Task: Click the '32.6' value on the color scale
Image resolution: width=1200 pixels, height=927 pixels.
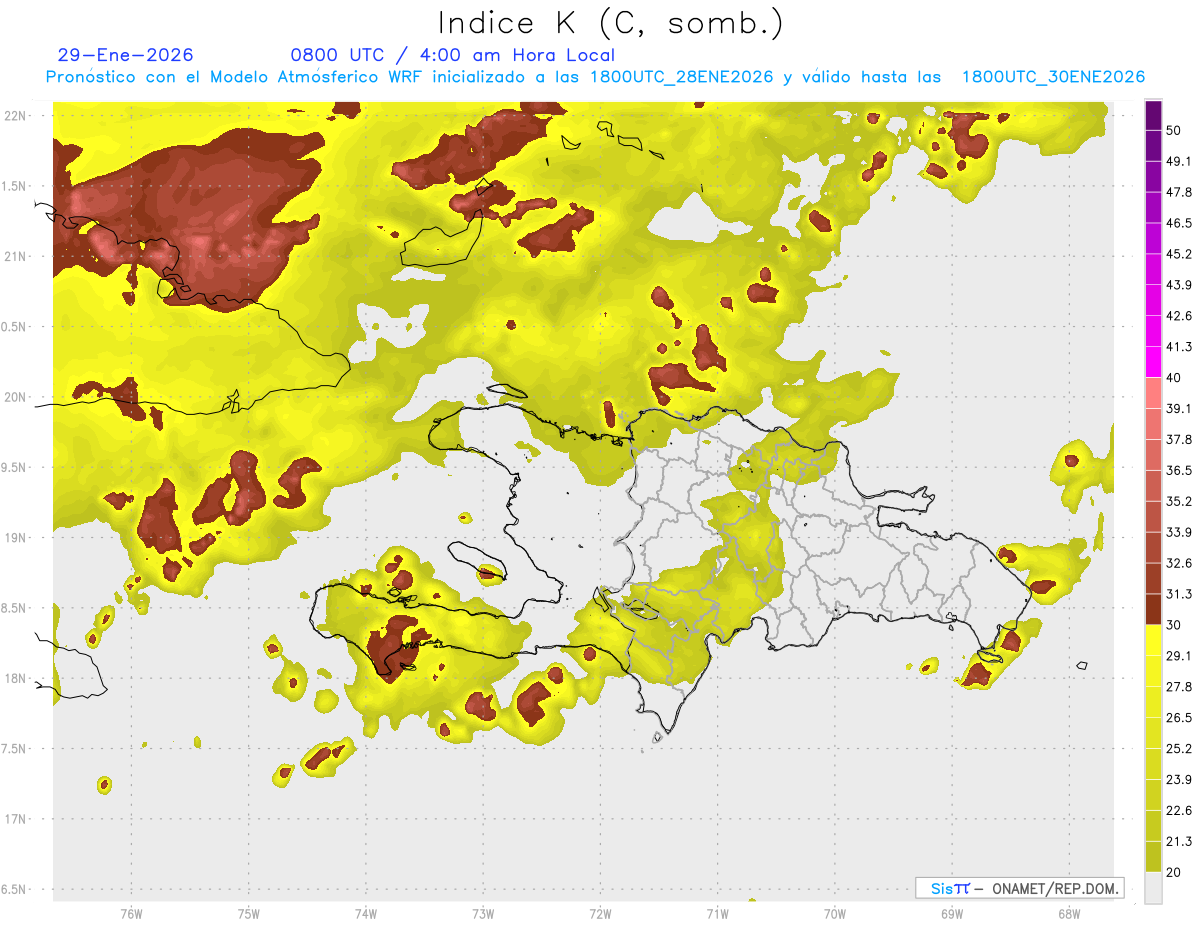Action: point(1179,563)
